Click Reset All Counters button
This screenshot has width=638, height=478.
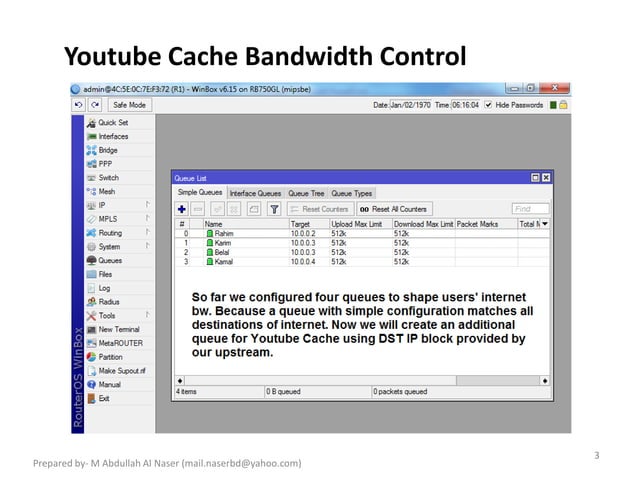pyautogui.click(x=394, y=209)
